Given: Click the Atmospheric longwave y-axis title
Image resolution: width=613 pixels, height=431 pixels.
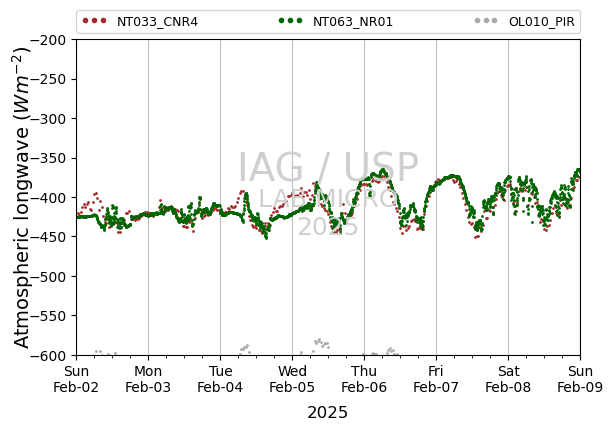Looking at the screenshot, I should (x=22, y=198).
